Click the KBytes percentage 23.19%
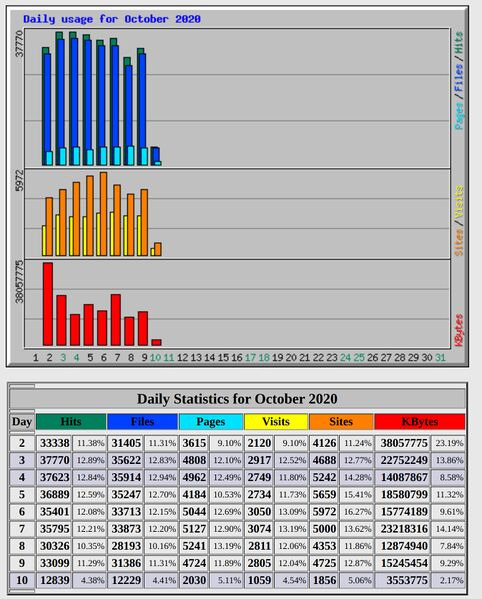This screenshot has height=599, width=482. (x=449, y=443)
